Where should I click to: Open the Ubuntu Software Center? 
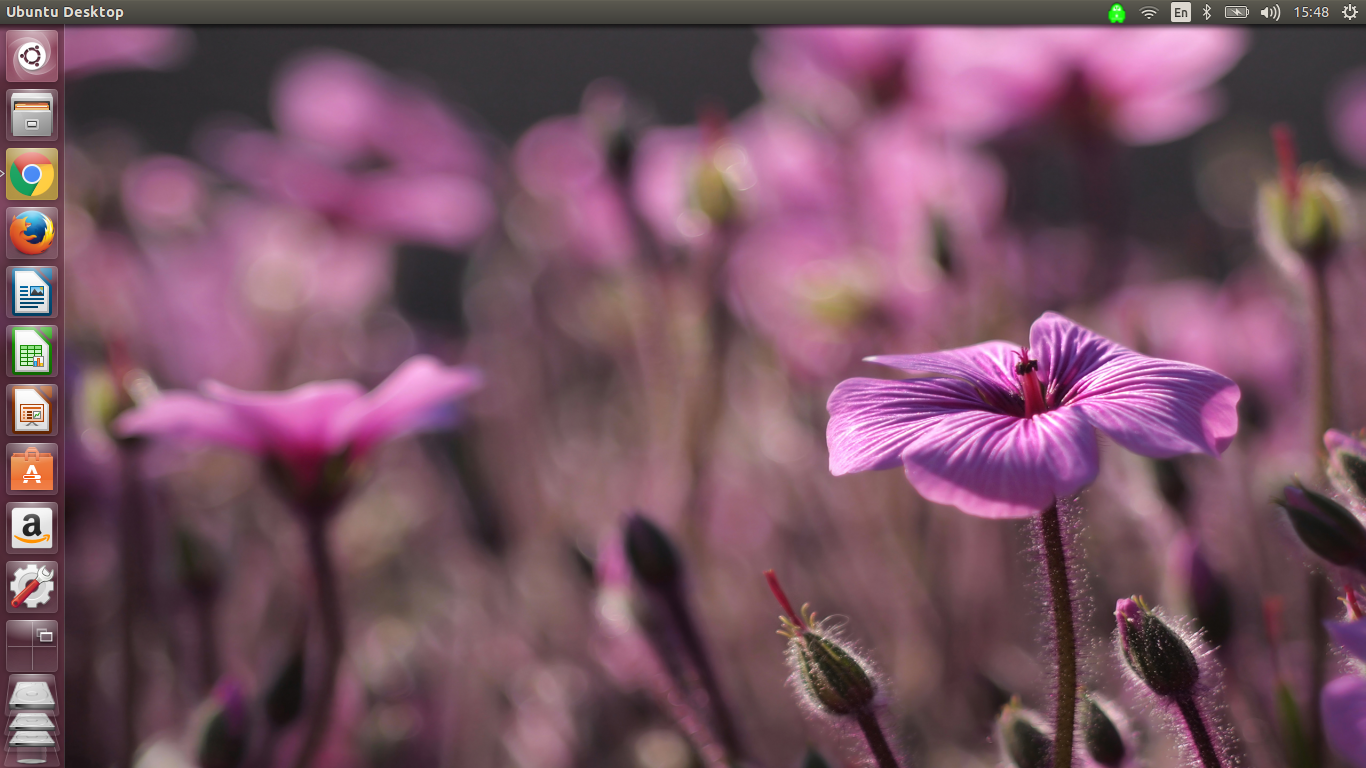31,468
